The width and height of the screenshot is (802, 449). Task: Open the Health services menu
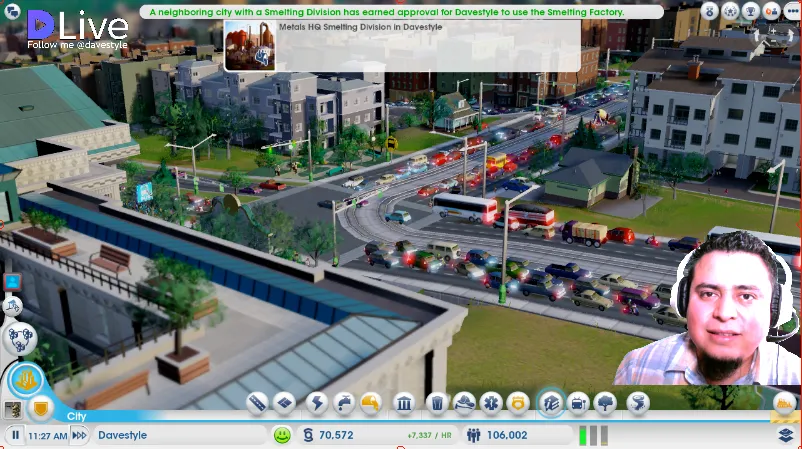pyautogui.click(x=491, y=403)
